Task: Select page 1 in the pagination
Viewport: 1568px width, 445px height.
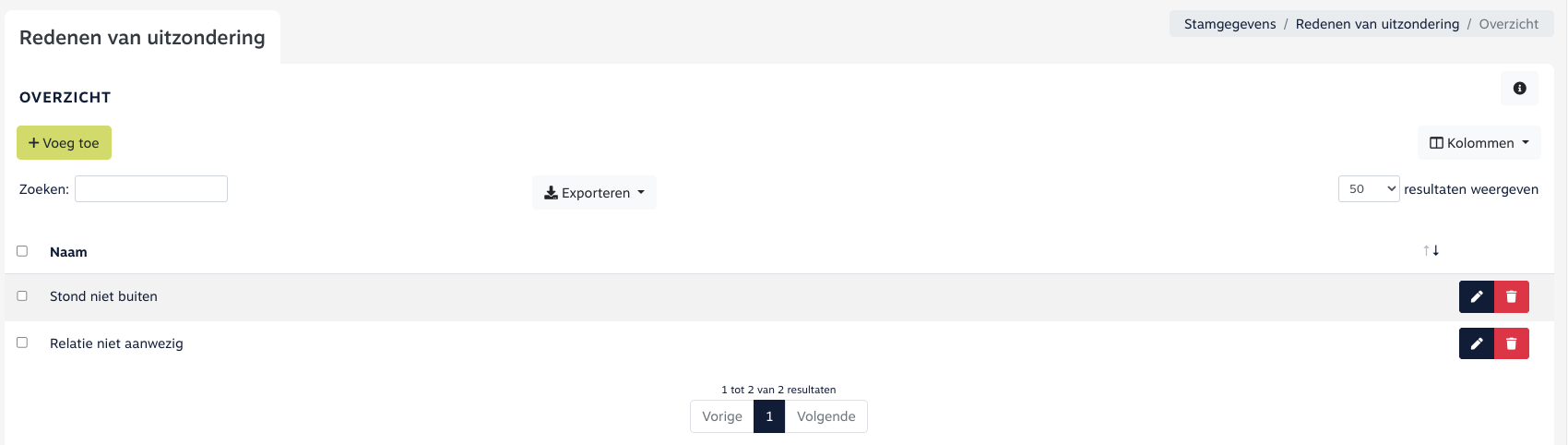Action: point(769,416)
